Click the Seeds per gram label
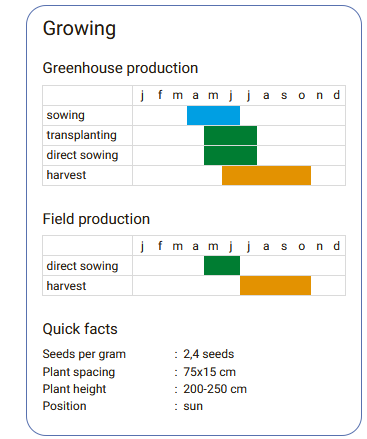367x439 pixels. pyautogui.click(x=84, y=354)
